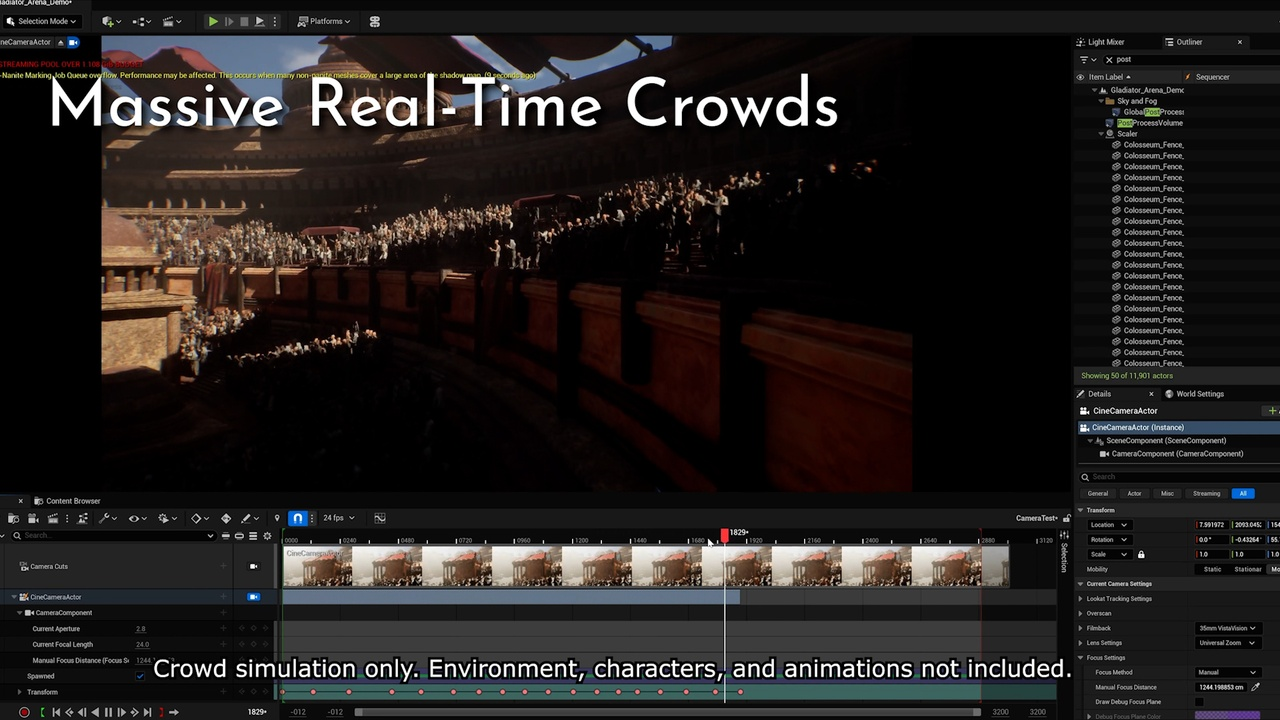Open the Platforms menu button
Screen dimensions: 1280x720
tap(326, 21)
